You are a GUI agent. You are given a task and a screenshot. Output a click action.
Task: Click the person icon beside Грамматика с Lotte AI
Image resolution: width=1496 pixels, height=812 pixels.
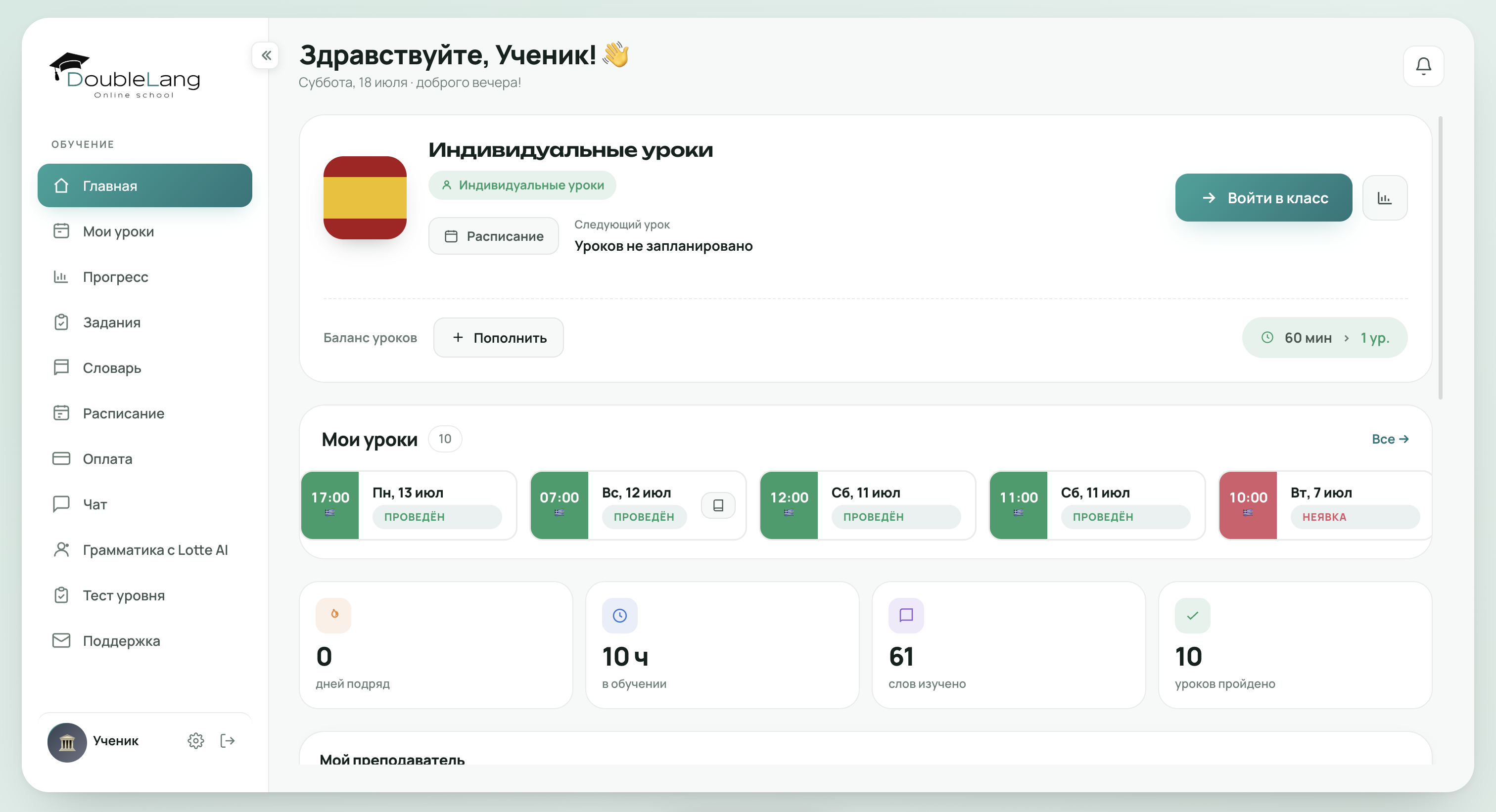(61, 549)
